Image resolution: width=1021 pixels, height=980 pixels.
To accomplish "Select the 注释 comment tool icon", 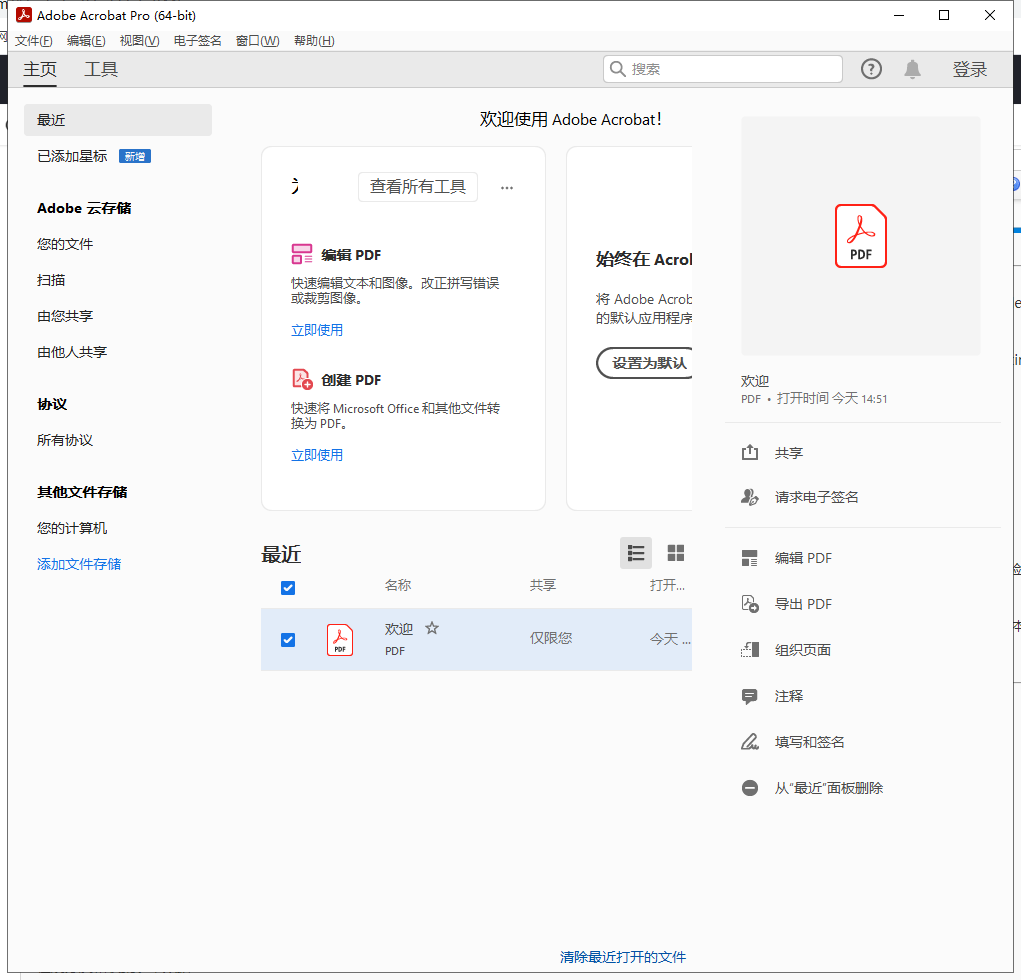I will pyautogui.click(x=750, y=696).
